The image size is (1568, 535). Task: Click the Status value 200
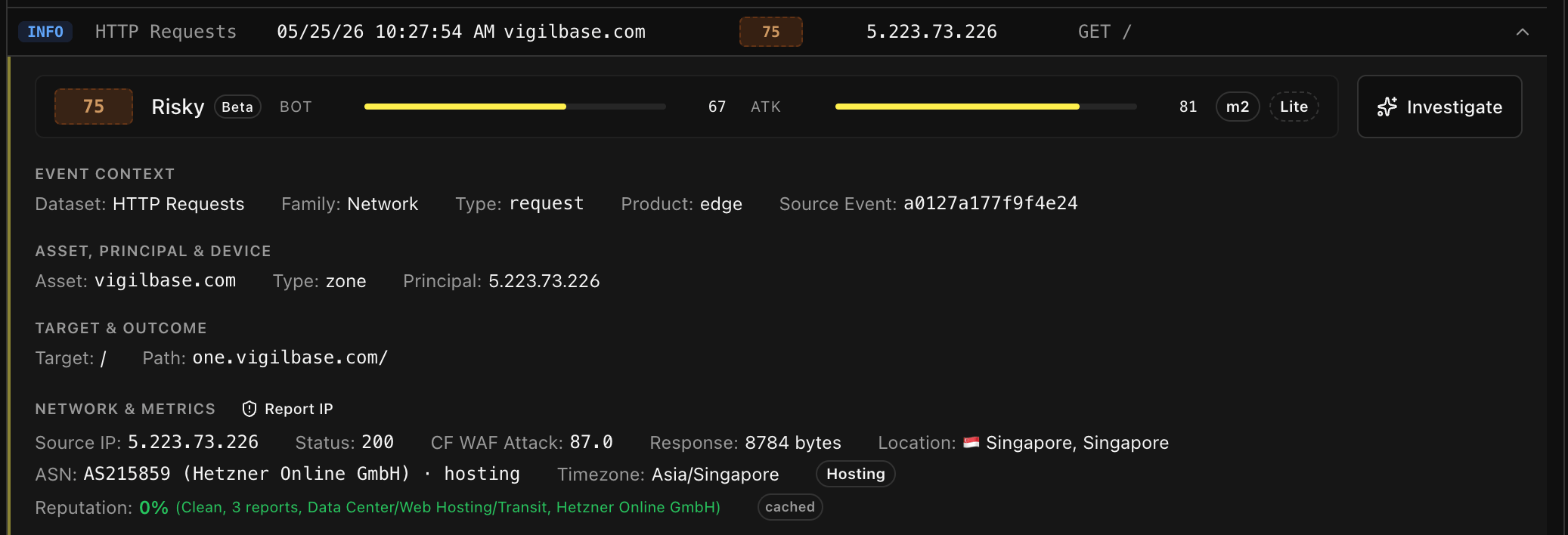tap(377, 442)
